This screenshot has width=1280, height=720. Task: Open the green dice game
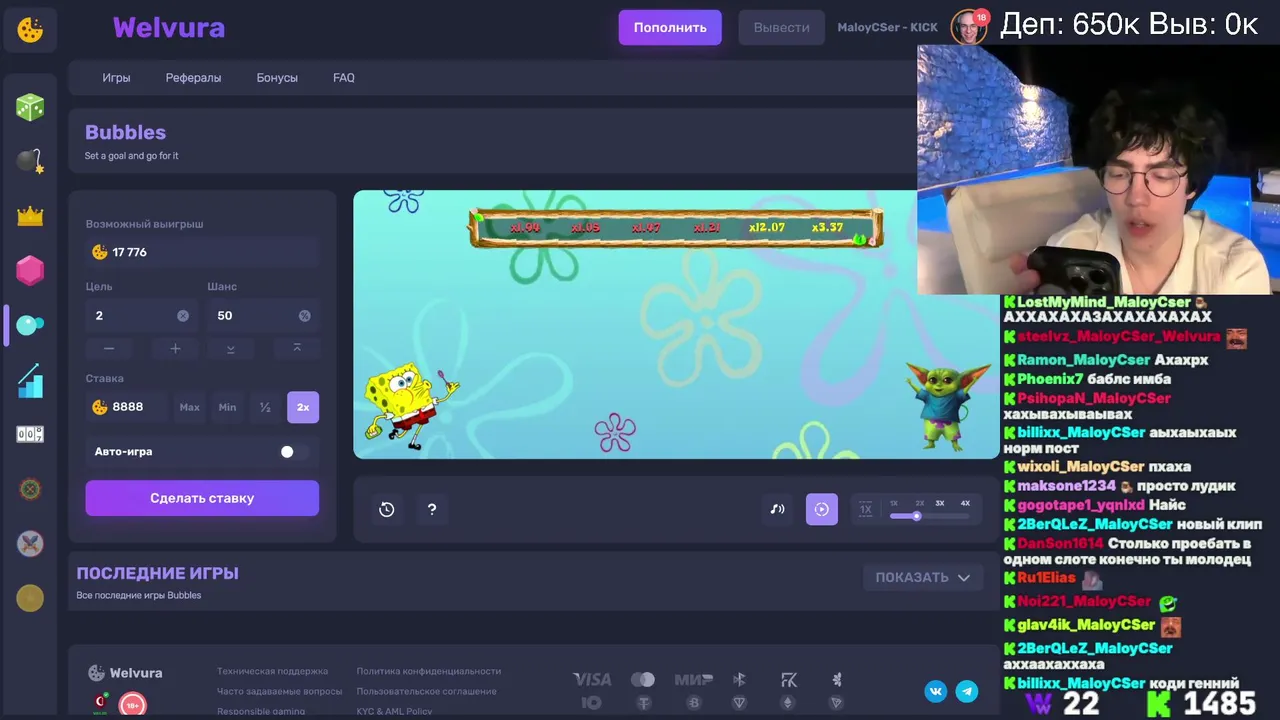click(30, 107)
